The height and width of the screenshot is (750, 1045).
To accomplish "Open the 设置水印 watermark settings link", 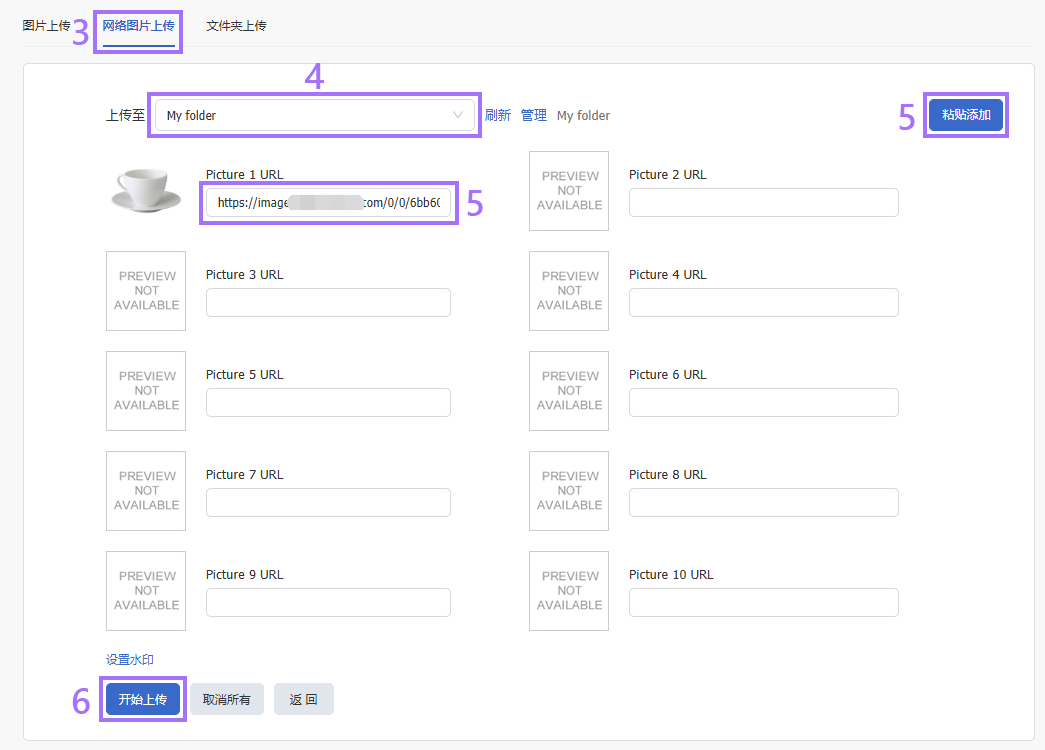I will pos(130,660).
